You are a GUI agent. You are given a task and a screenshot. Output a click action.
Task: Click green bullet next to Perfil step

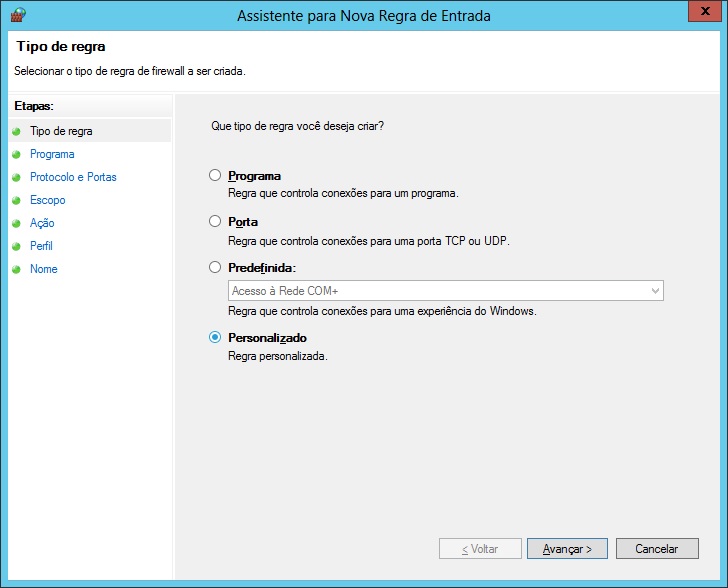coord(16,246)
